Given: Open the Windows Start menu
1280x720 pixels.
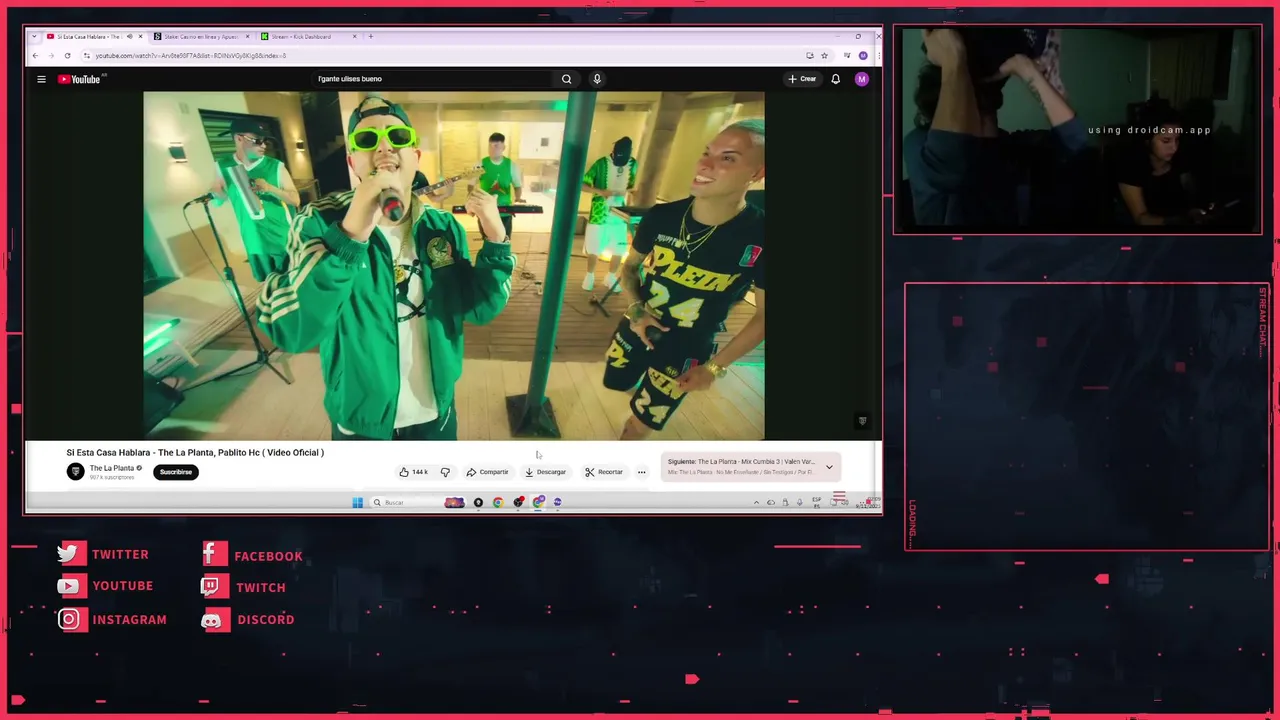Looking at the screenshot, I should [x=357, y=502].
